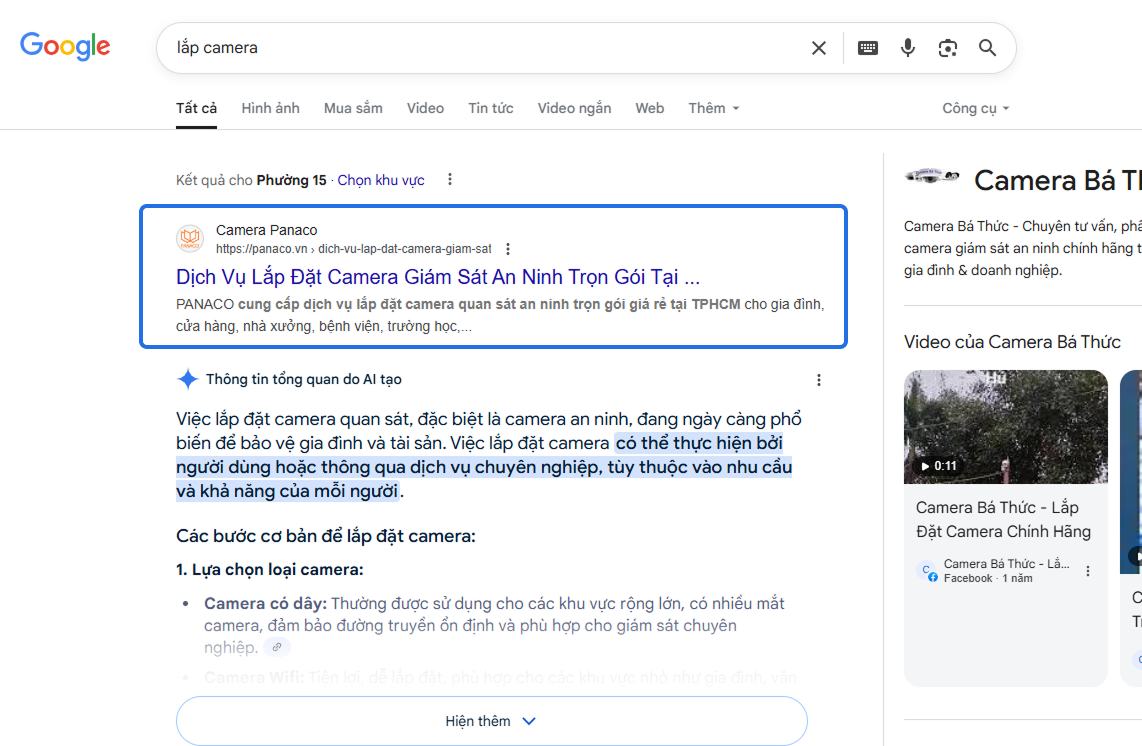The width and height of the screenshot is (1142, 746).
Task: Click the Camera Panaco site name
Action: point(267,230)
